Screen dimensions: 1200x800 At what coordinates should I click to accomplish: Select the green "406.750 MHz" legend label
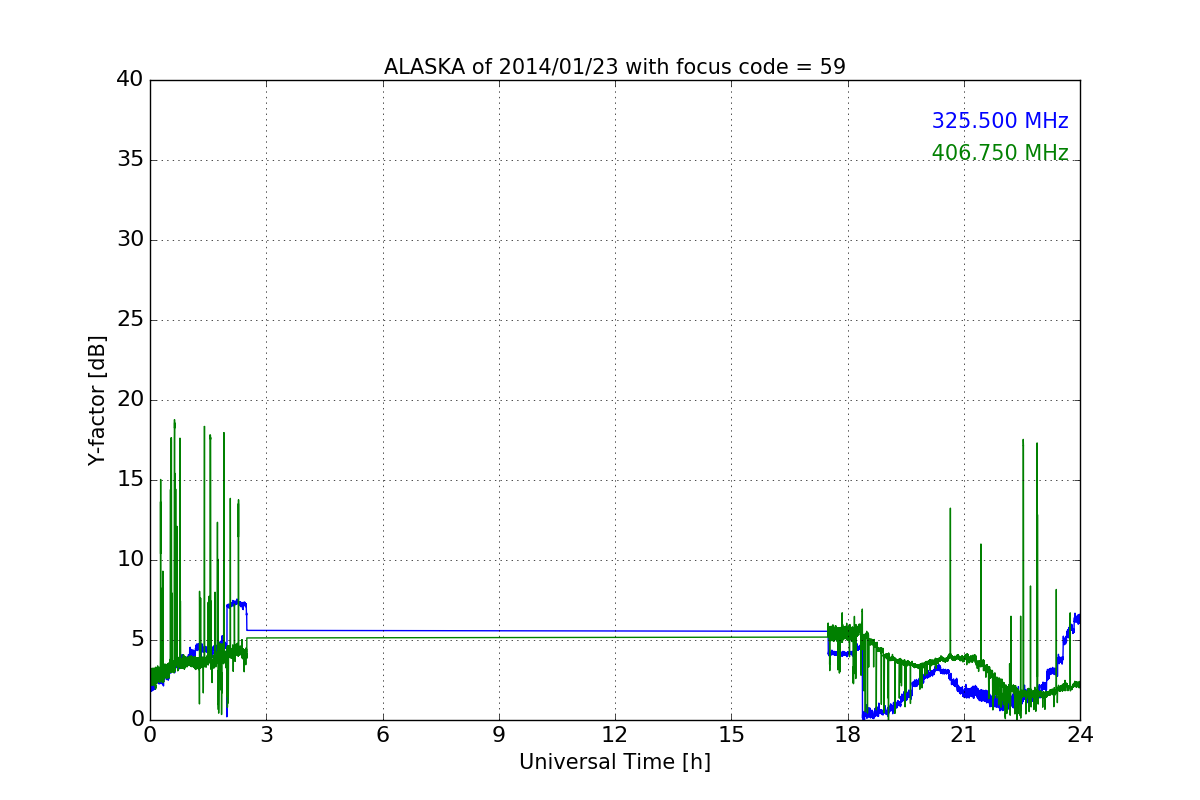(1000, 153)
